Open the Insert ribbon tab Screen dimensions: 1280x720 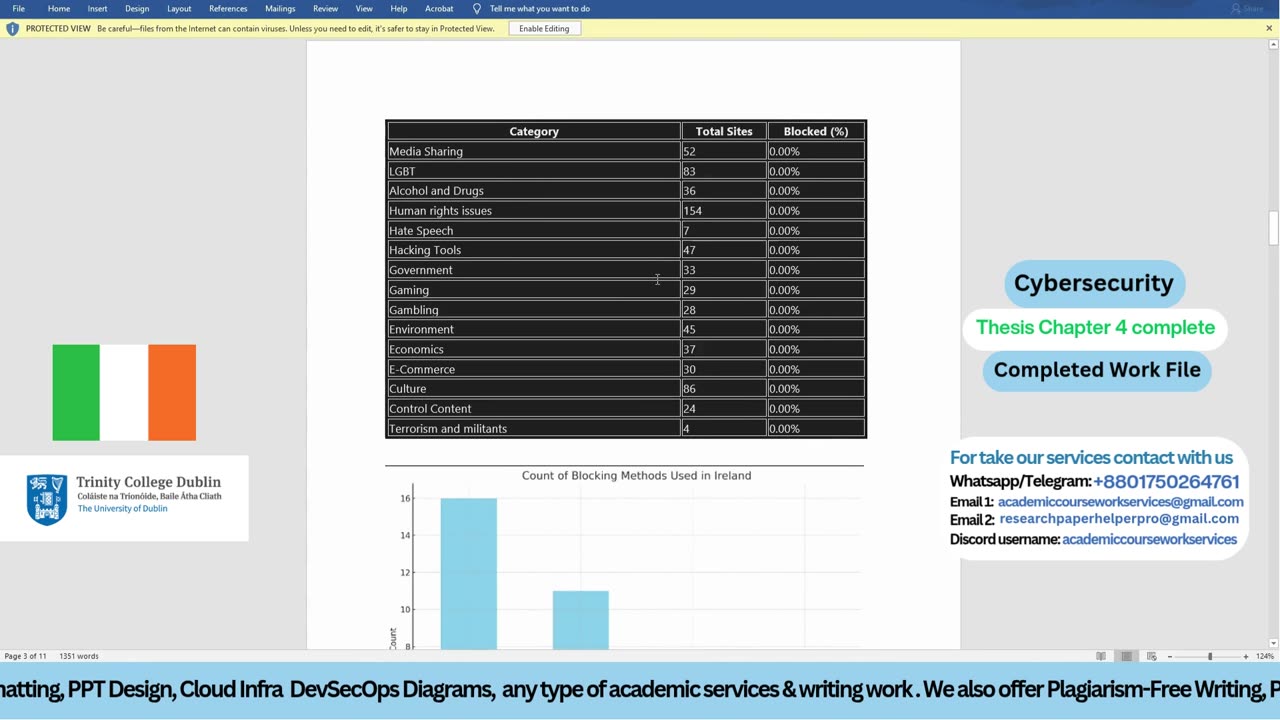point(97,8)
